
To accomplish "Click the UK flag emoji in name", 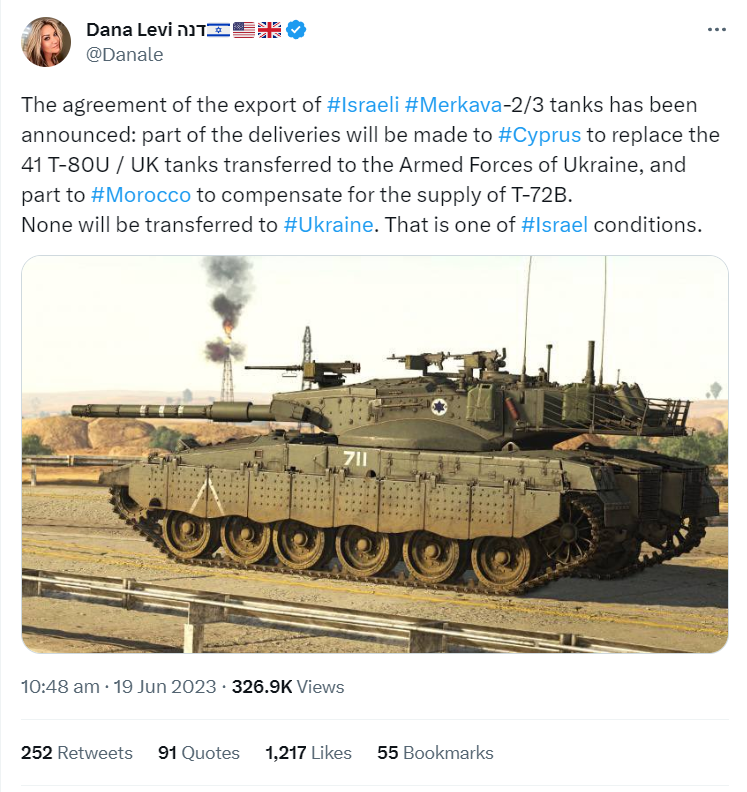I will [270, 30].
